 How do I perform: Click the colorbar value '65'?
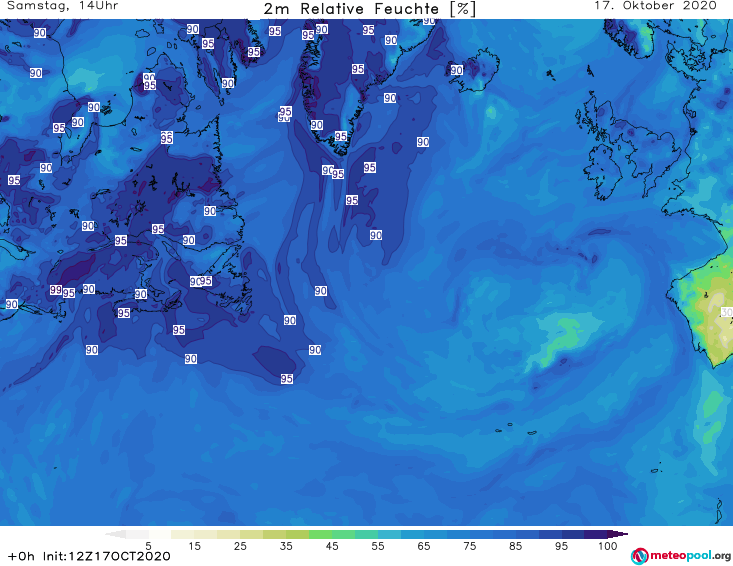[x=424, y=546]
